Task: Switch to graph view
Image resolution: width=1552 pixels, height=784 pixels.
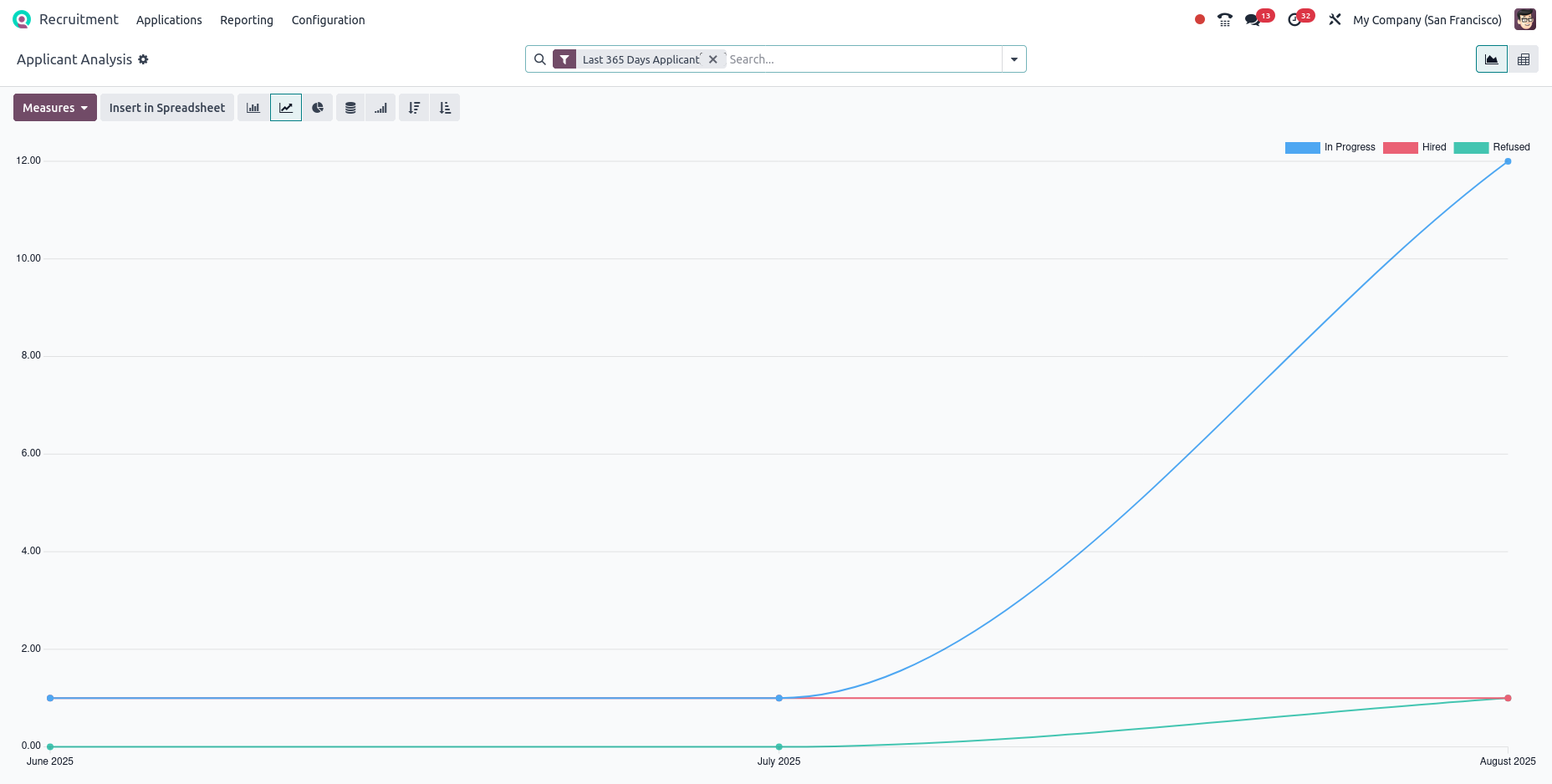Action: point(1492,59)
